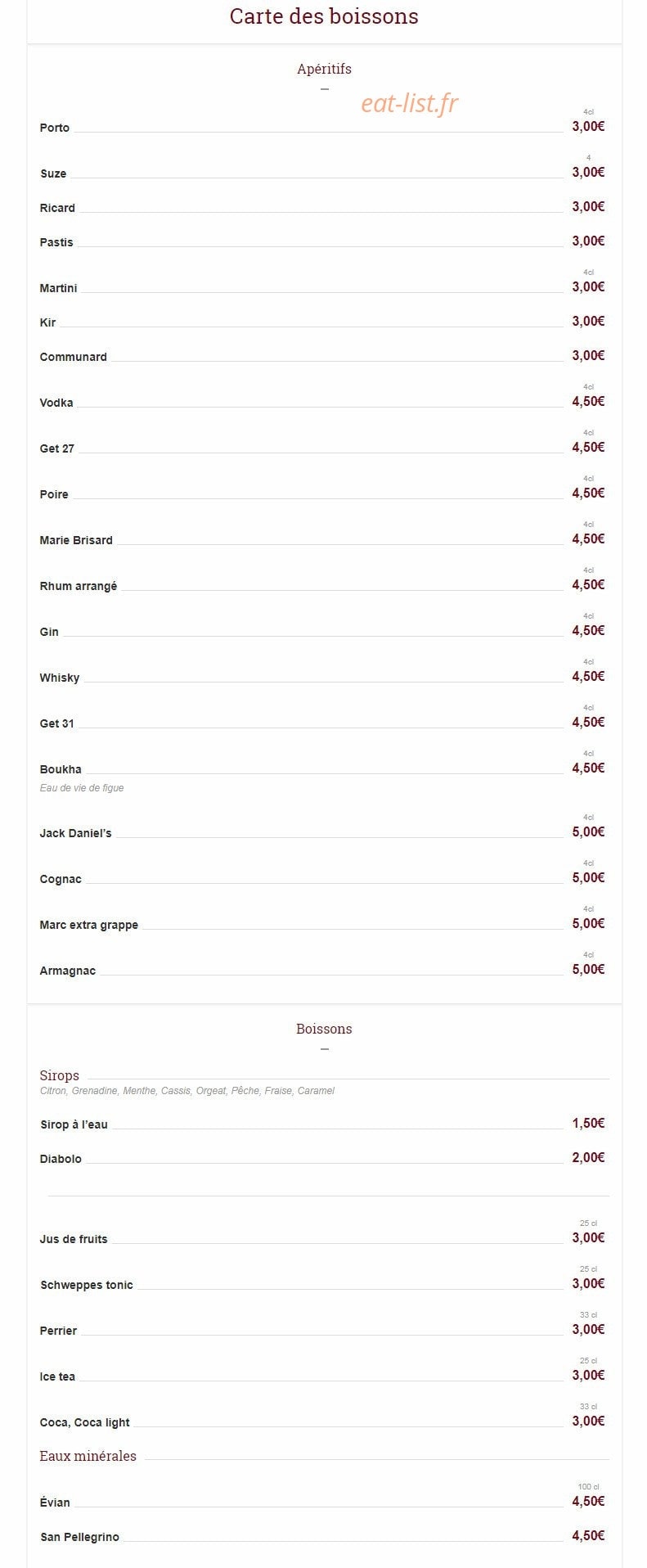Image resolution: width=647 pixels, height=1568 pixels.
Task: Click the Boukha item name
Action: (x=61, y=769)
